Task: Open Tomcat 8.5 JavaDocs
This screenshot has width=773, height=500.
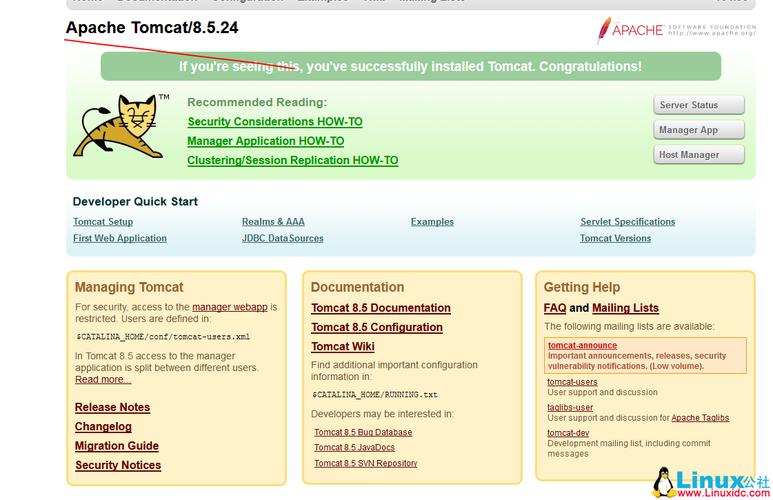Action: tap(354, 448)
